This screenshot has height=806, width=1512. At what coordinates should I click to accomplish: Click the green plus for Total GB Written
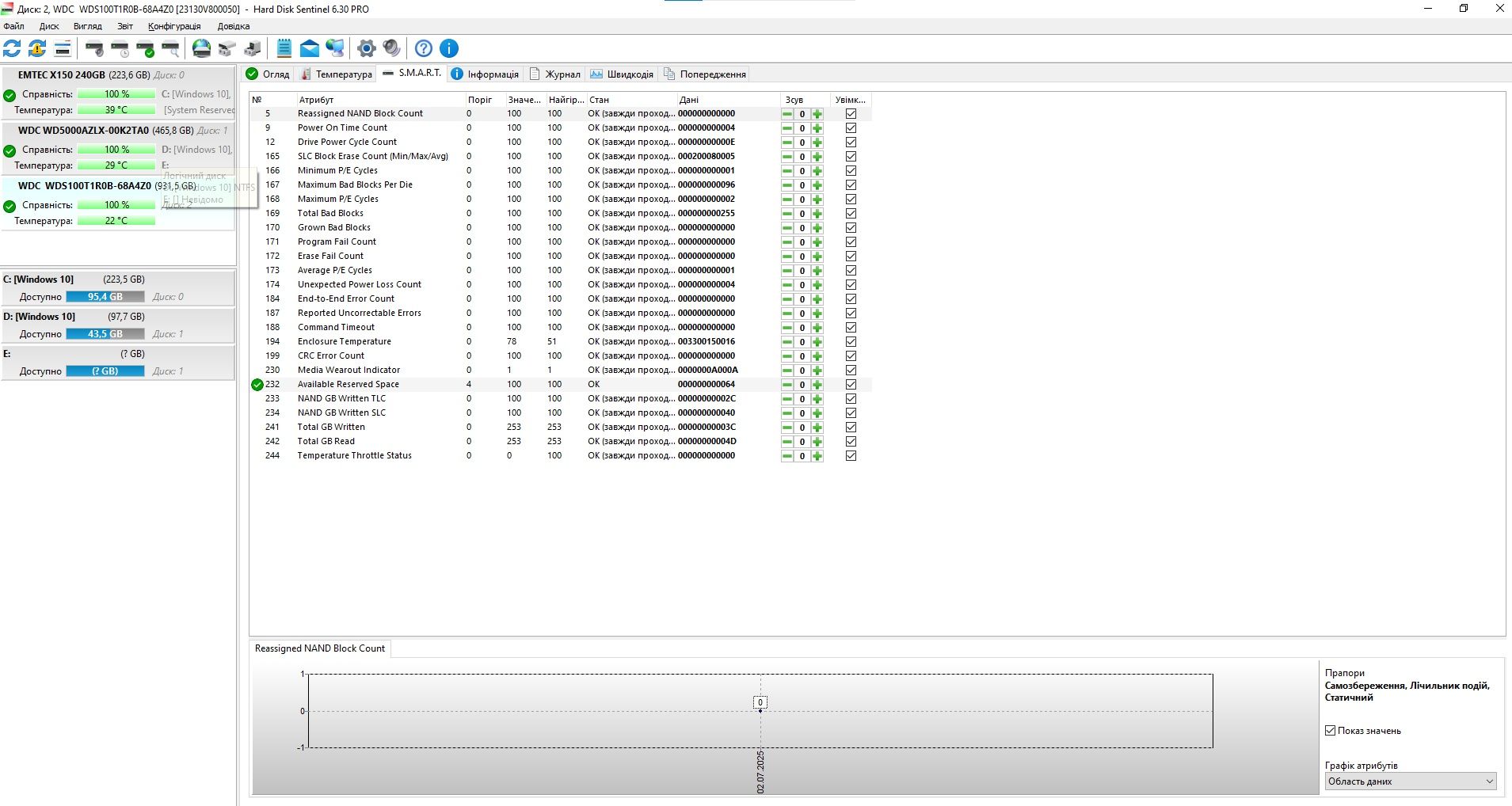(817, 428)
